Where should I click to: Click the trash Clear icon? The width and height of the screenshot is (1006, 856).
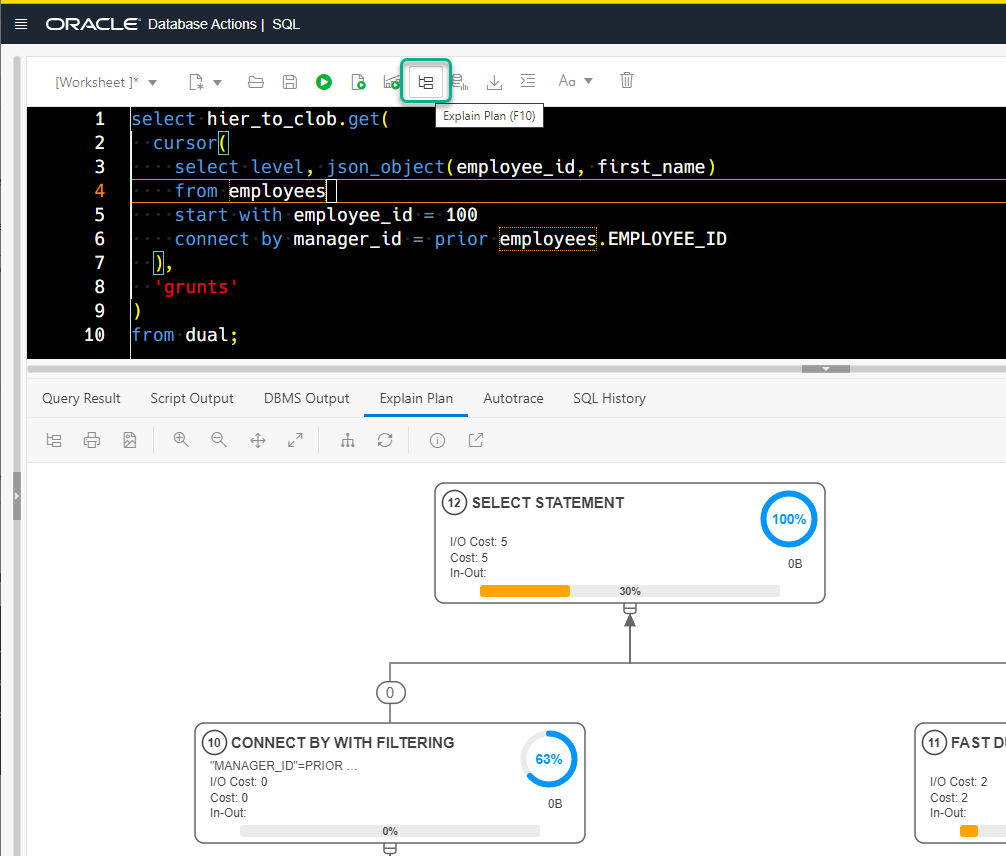pyautogui.click(x=627, y=82)
